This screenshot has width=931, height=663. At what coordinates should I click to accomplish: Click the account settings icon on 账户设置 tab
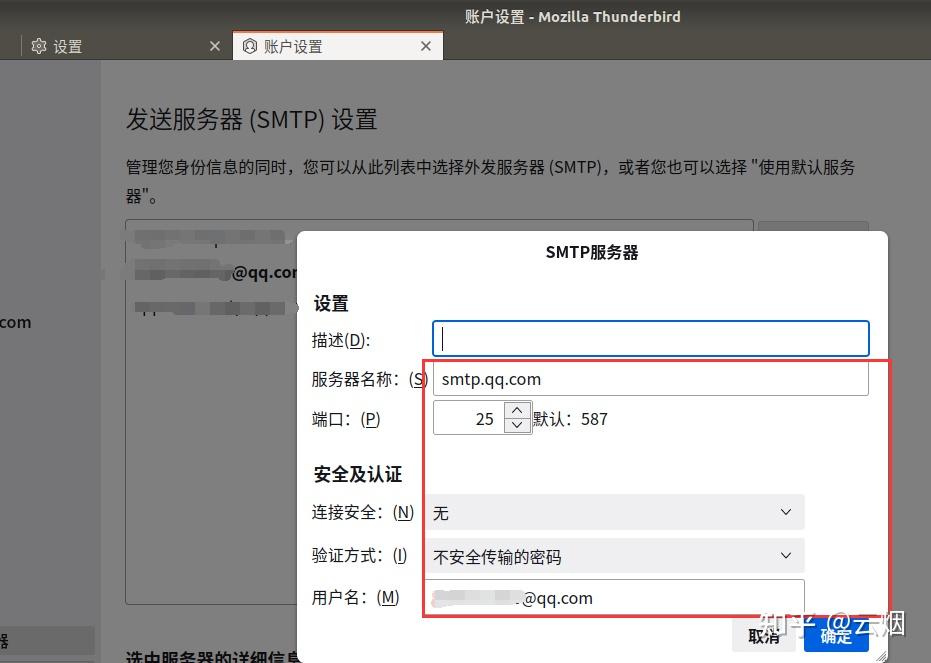[x=249, y=45]
